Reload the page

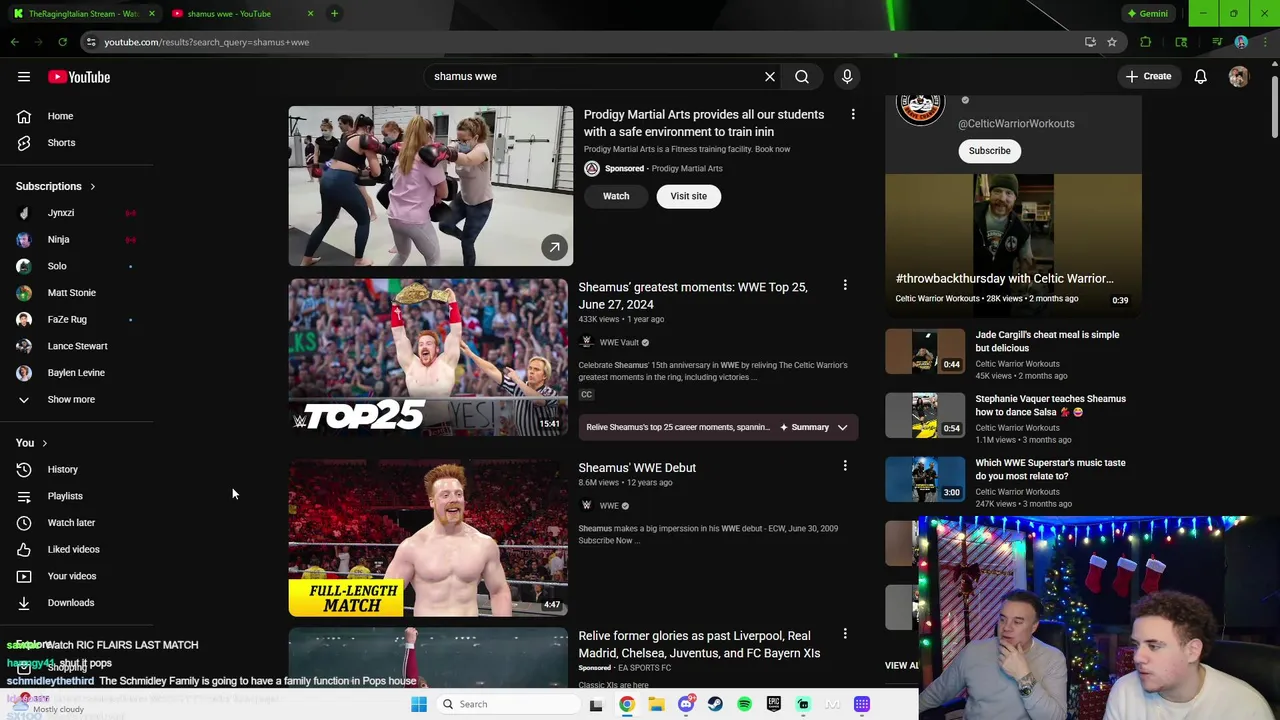coord(62,42)
